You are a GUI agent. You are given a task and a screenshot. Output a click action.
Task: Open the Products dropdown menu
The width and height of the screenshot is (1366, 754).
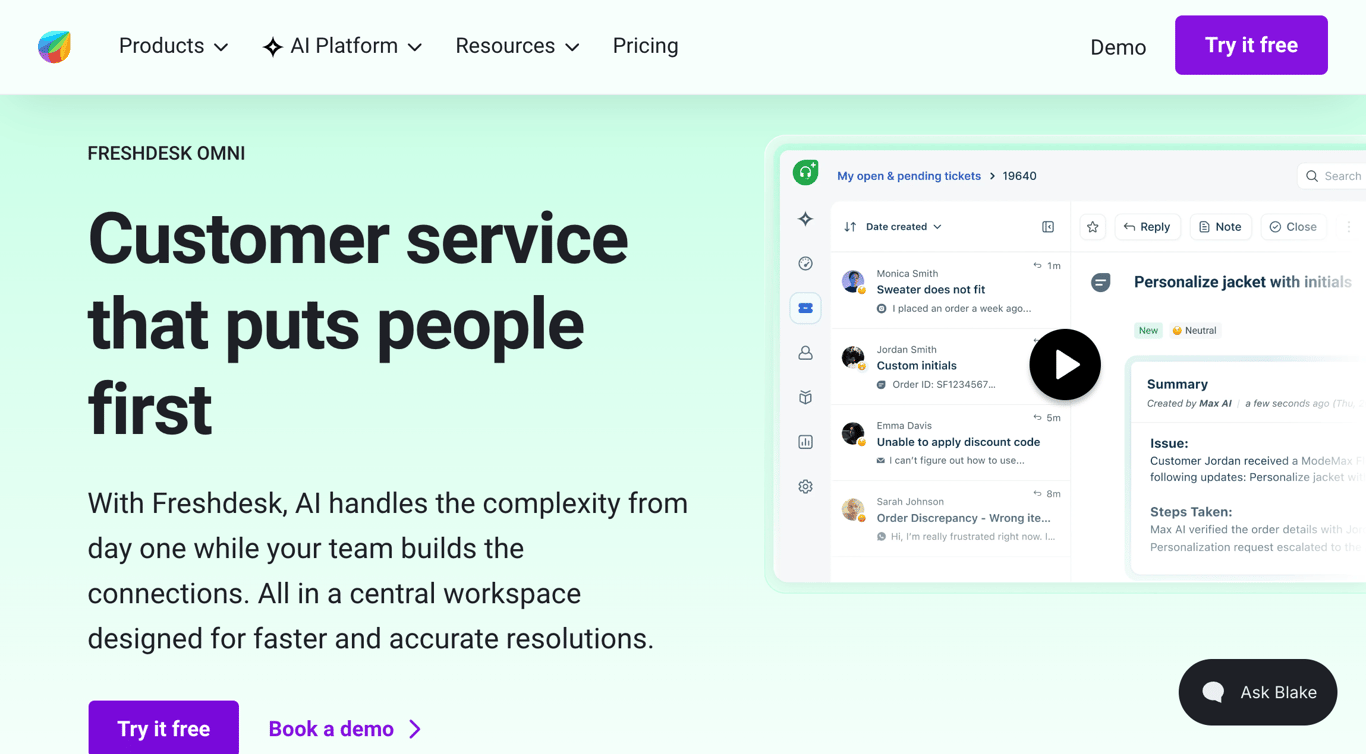point(173,46)
